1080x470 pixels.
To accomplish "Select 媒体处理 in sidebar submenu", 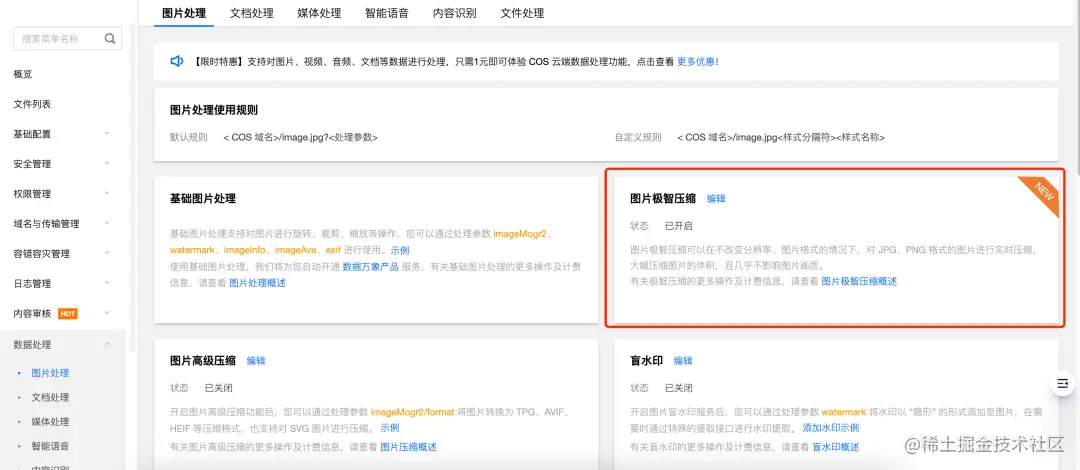I will coord(50,422).
